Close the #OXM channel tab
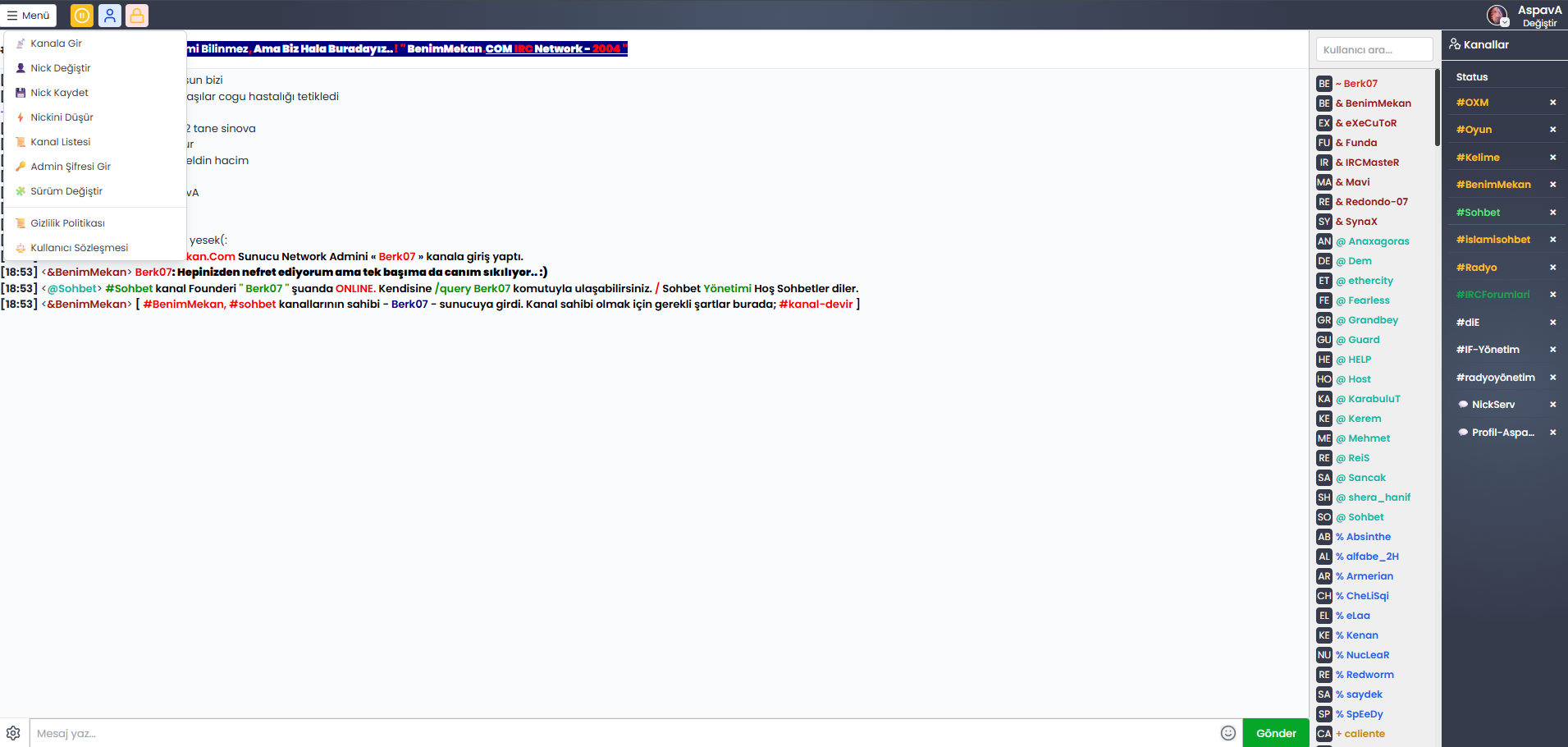The height and width of the screenshot is (747, 1568). point(1552,103)
